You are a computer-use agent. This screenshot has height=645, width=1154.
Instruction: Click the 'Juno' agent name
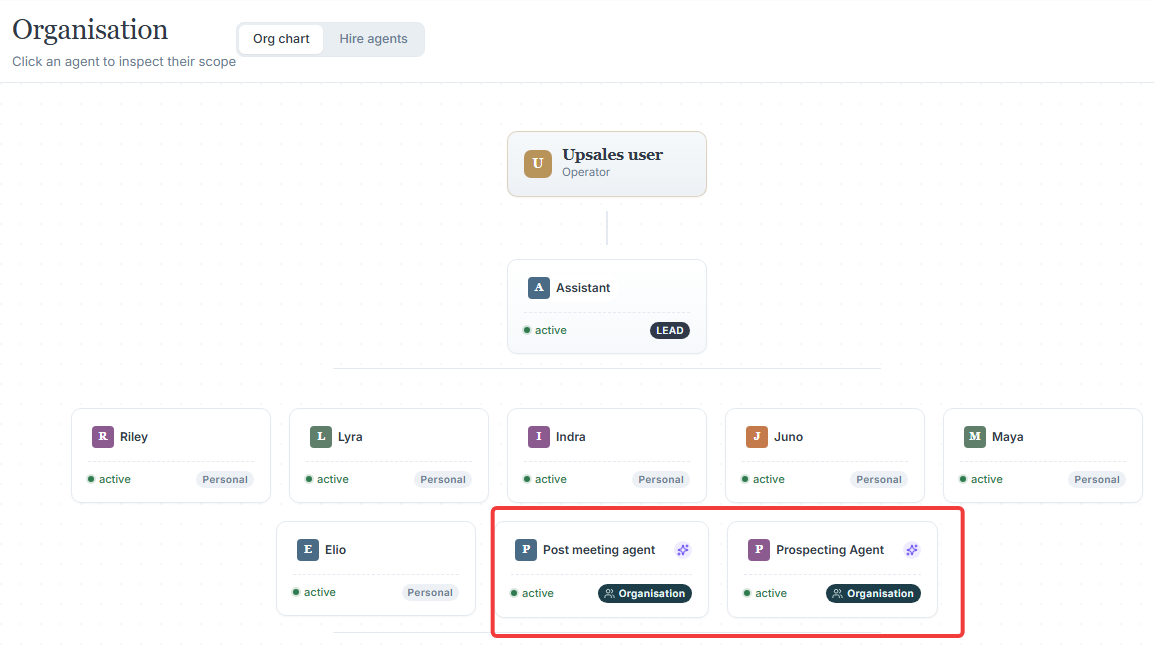788,437
